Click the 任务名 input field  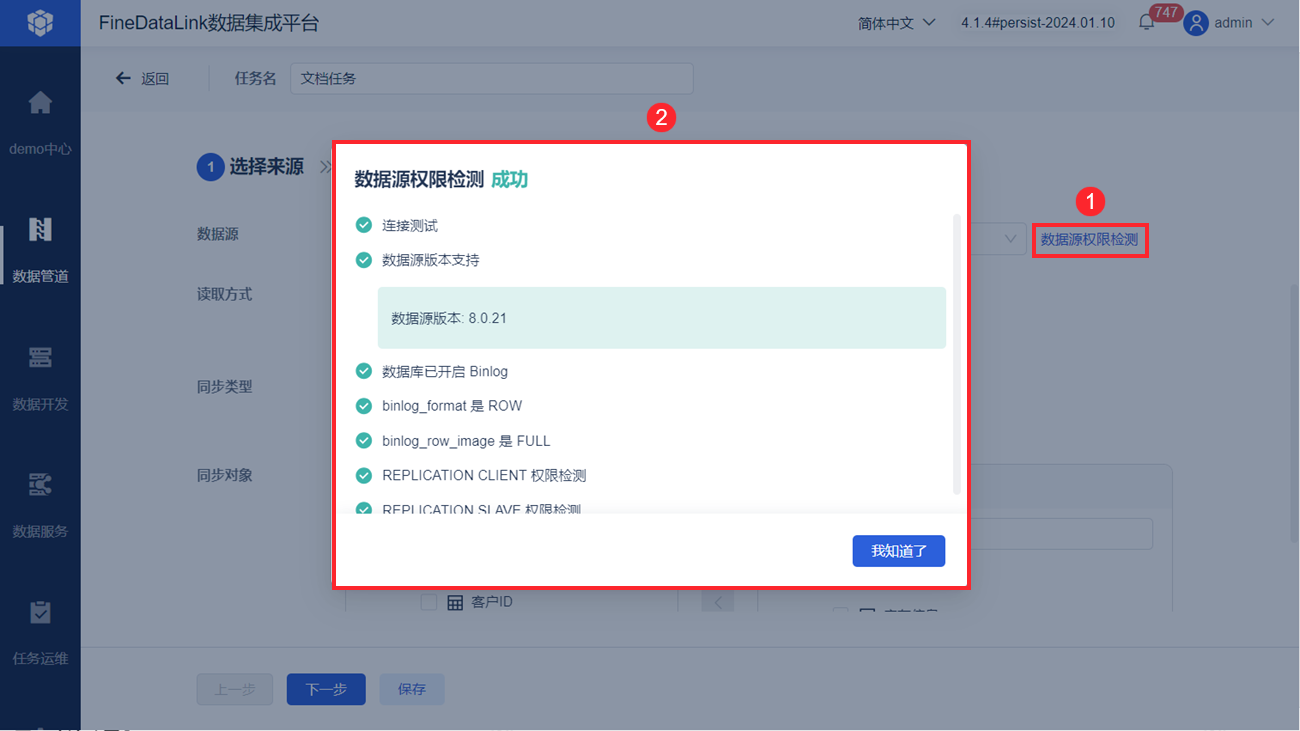(x=491, y=78)
